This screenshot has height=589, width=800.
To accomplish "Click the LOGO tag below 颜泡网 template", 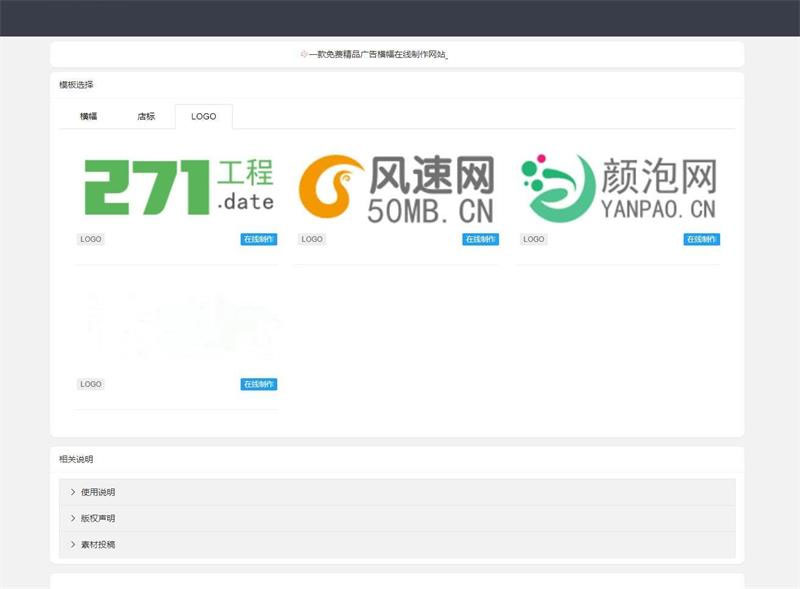I will point(533,239).
